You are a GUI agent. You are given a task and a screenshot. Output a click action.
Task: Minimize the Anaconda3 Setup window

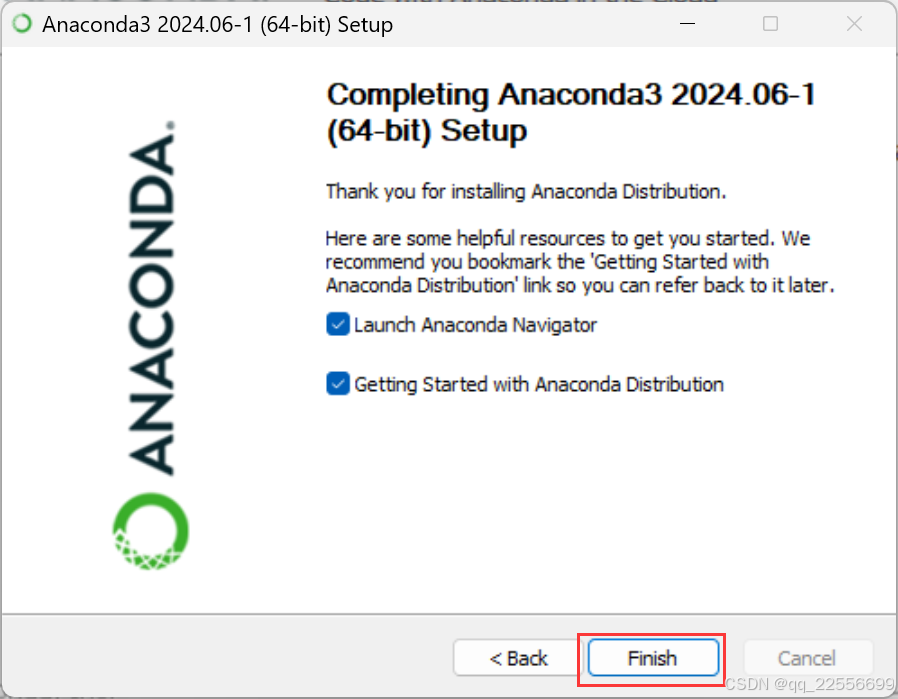pyautogui.click(x=687, y=24)
